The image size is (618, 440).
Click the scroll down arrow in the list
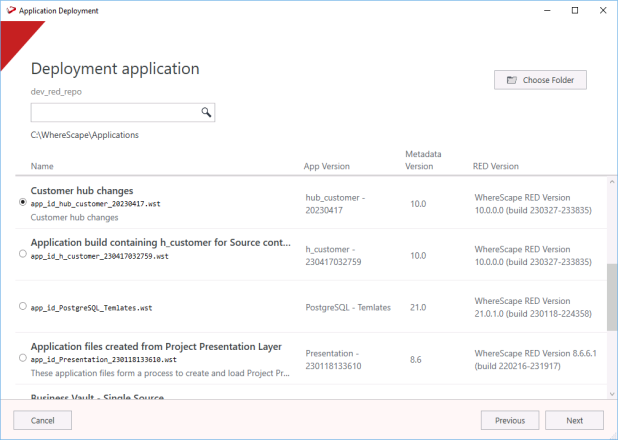pyautogui.click(x=609, y=394)
